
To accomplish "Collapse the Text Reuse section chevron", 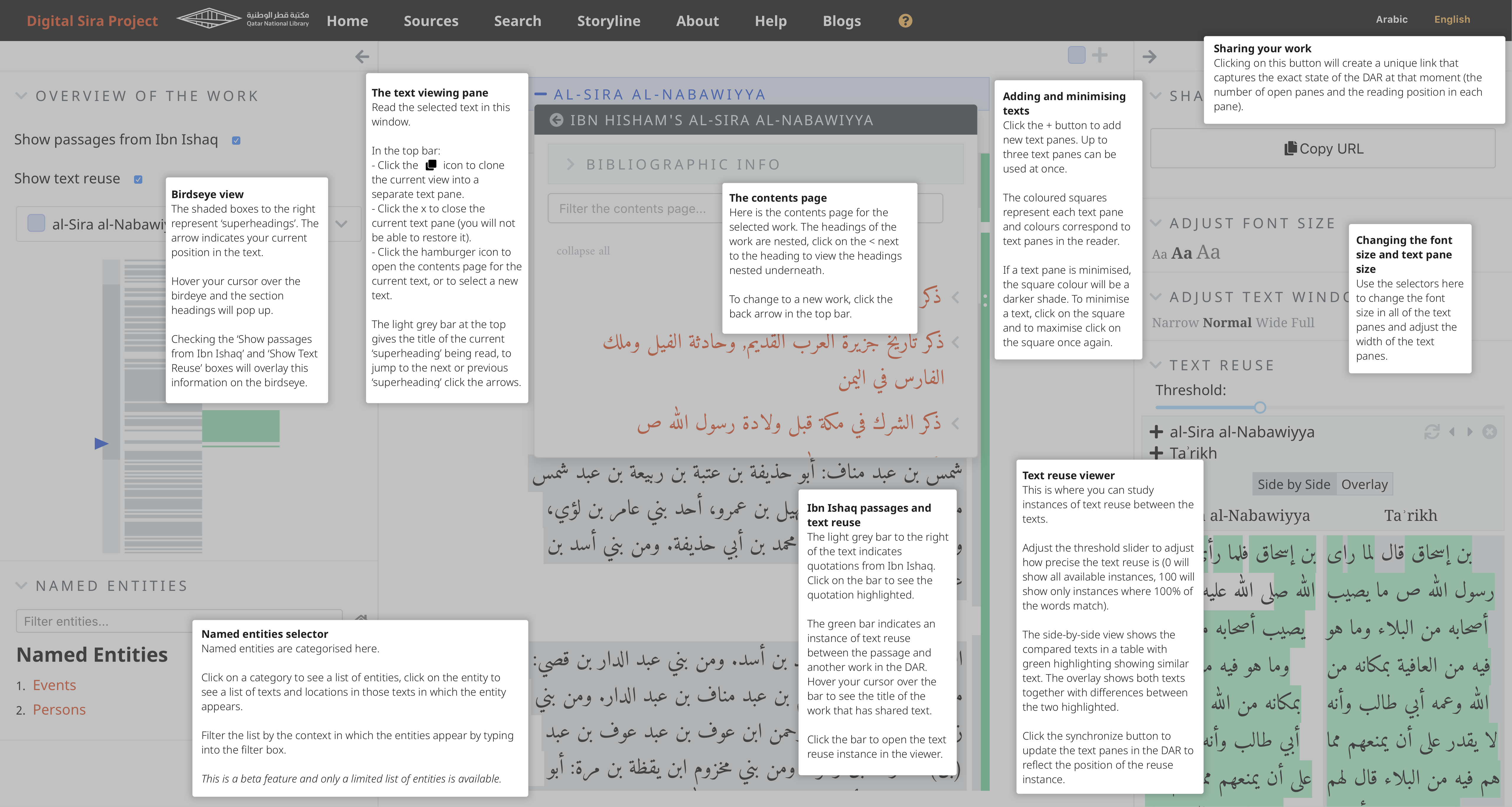I will [x=1155, y=365].
